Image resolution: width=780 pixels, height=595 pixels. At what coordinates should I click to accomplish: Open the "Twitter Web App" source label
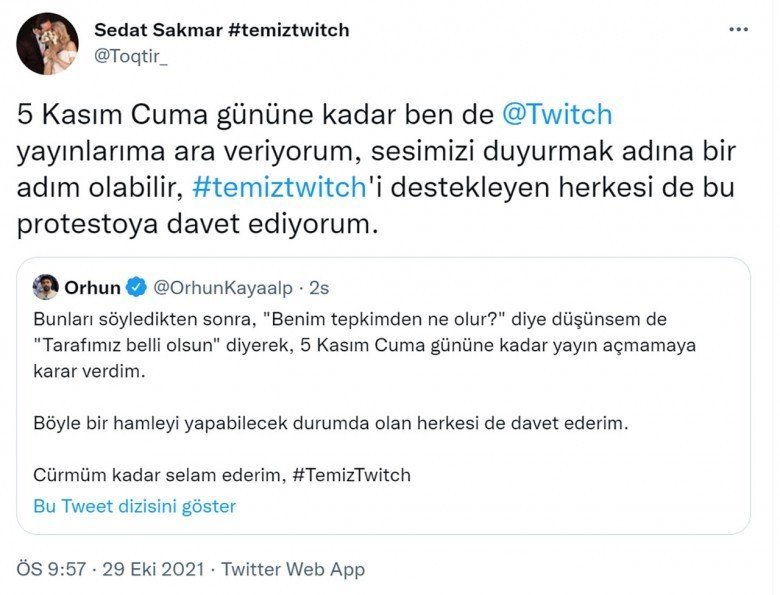click(x=293, y=570)
